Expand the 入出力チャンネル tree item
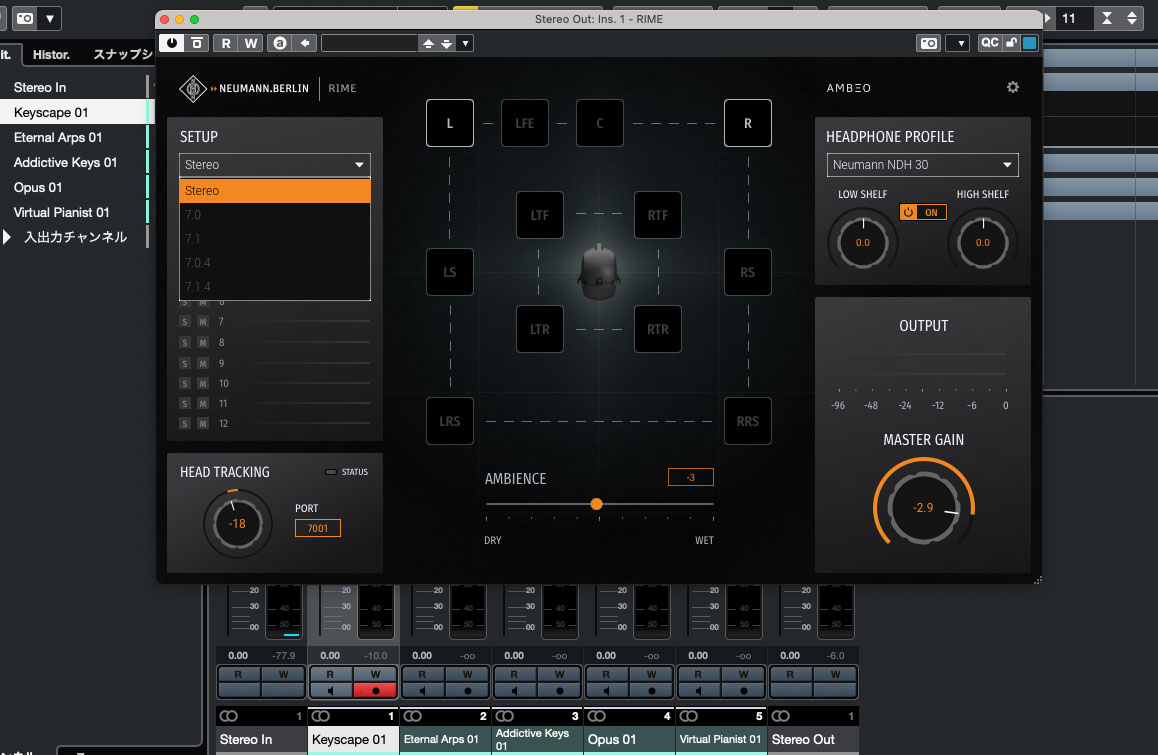1158x755 pixels. coord(8,238)
